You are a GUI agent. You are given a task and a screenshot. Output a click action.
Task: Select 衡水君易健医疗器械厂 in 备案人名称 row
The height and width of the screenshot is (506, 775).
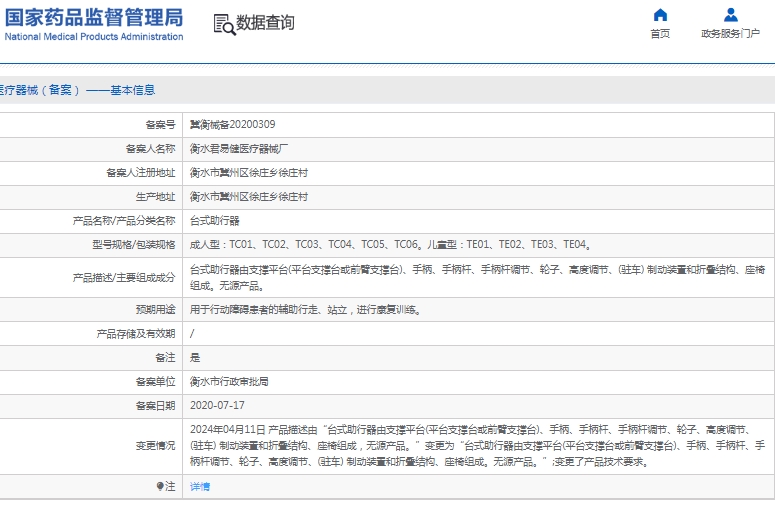[x=239, y=149]
